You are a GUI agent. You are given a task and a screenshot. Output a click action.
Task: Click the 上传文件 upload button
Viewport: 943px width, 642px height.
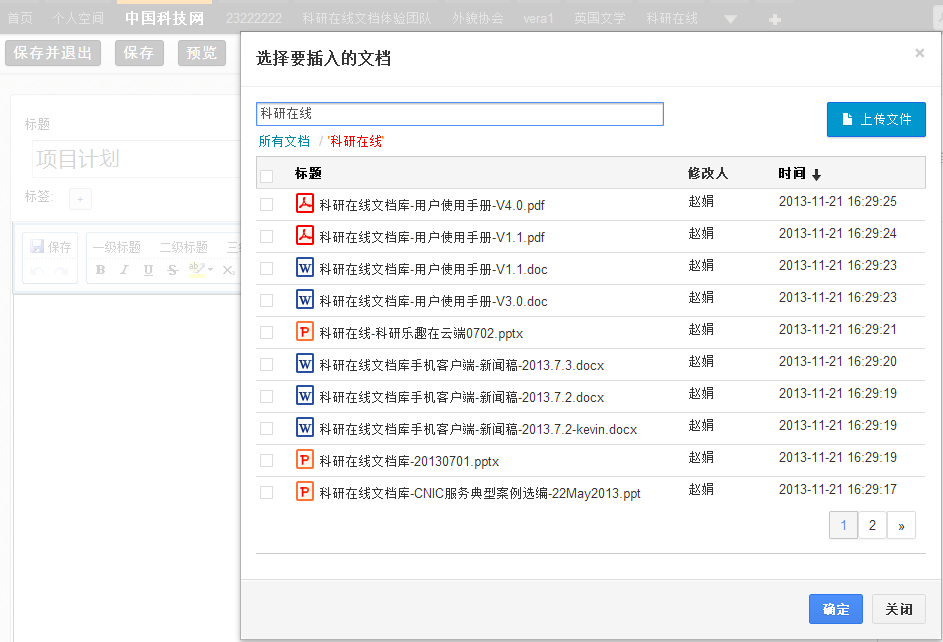(x=876, y=119)
